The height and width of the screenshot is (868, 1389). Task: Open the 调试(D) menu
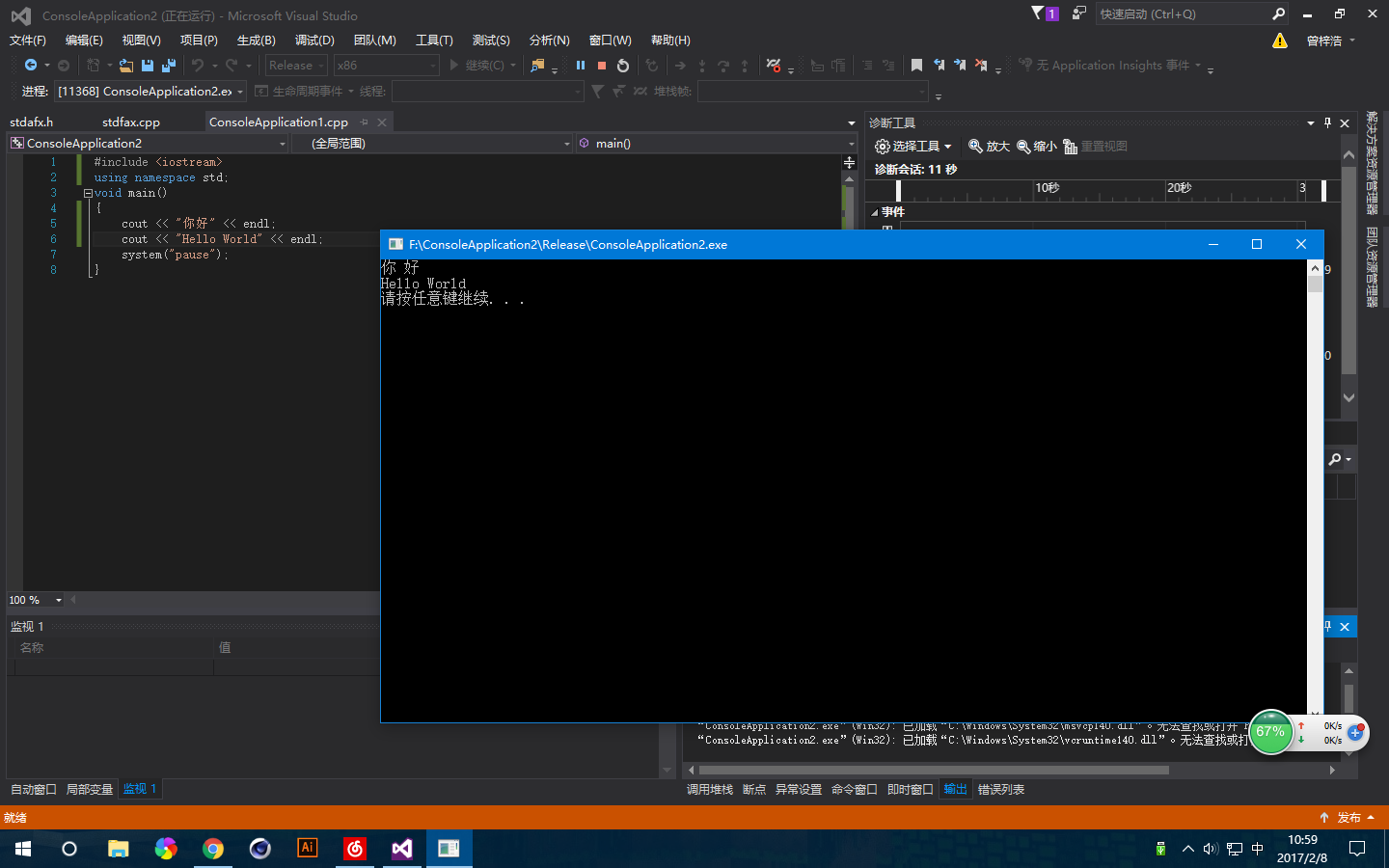(x=314, y=41)
